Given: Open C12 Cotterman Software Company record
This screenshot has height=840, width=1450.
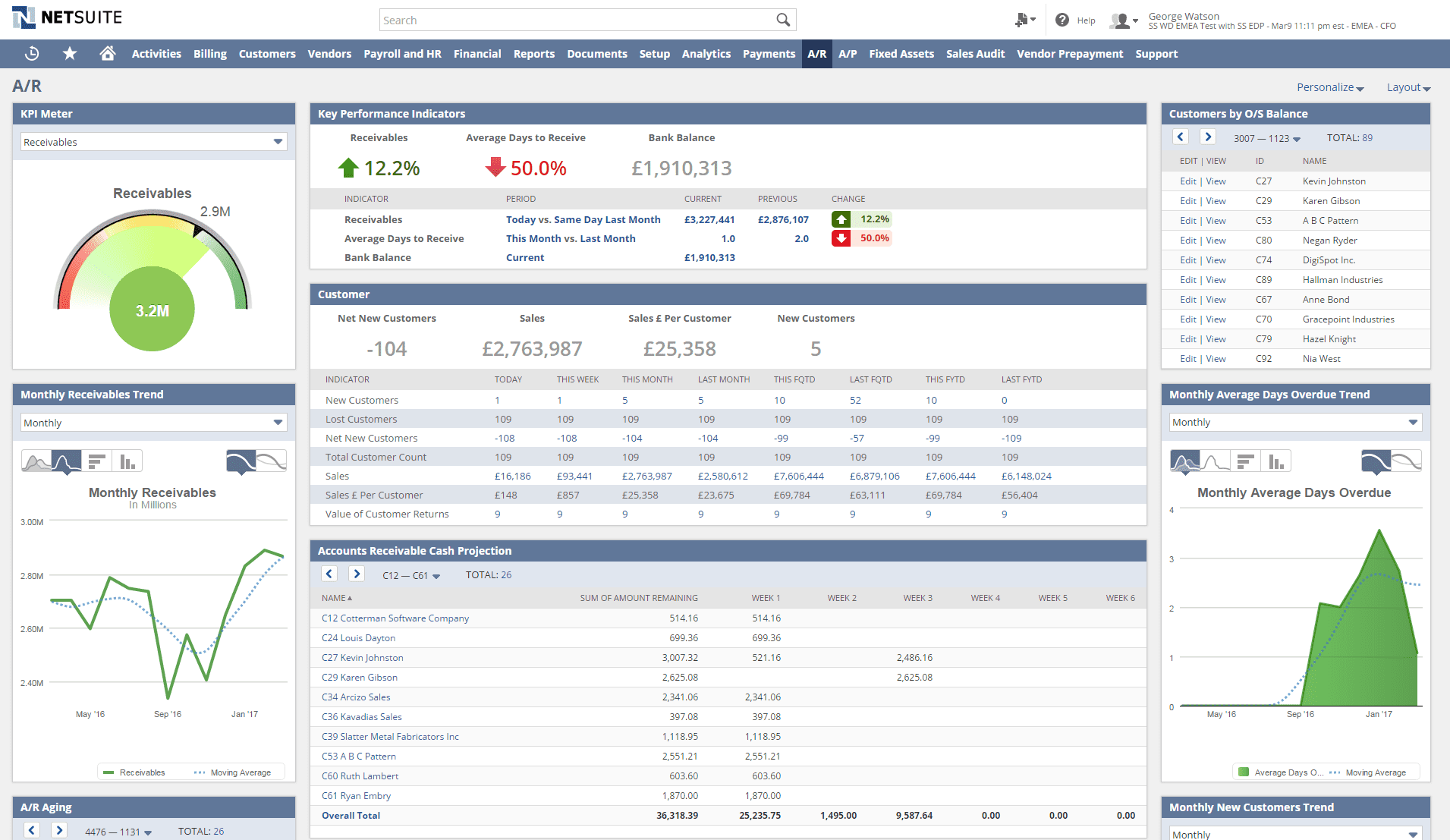Looking at the screenshot, I should click(x=395, y=618).
